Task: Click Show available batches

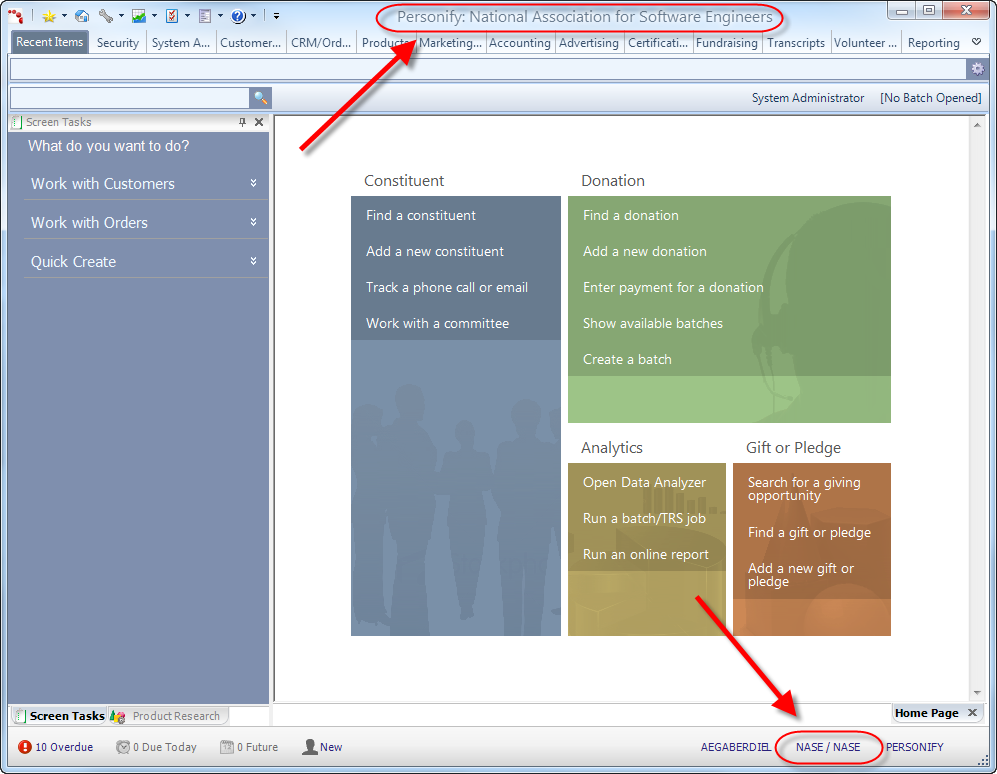Action: (x=653, y=323)
